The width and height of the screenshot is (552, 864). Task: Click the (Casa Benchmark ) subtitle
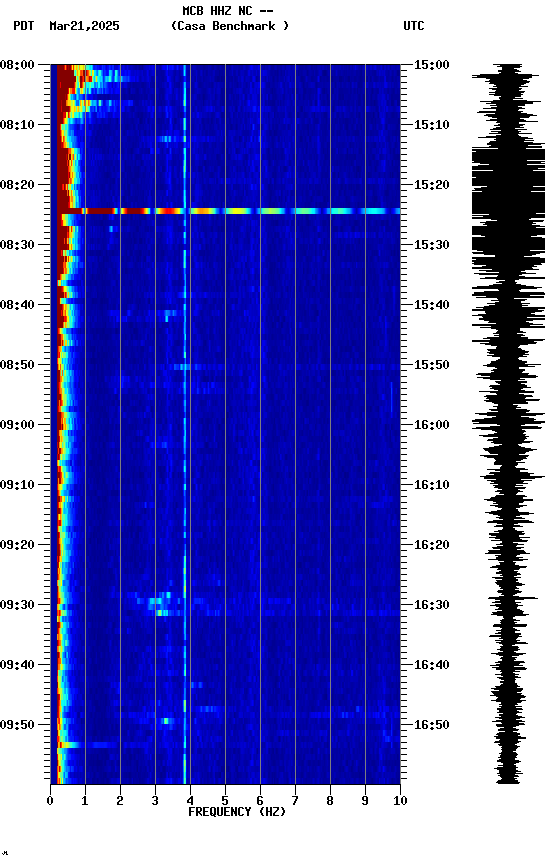tap(230, 26)
